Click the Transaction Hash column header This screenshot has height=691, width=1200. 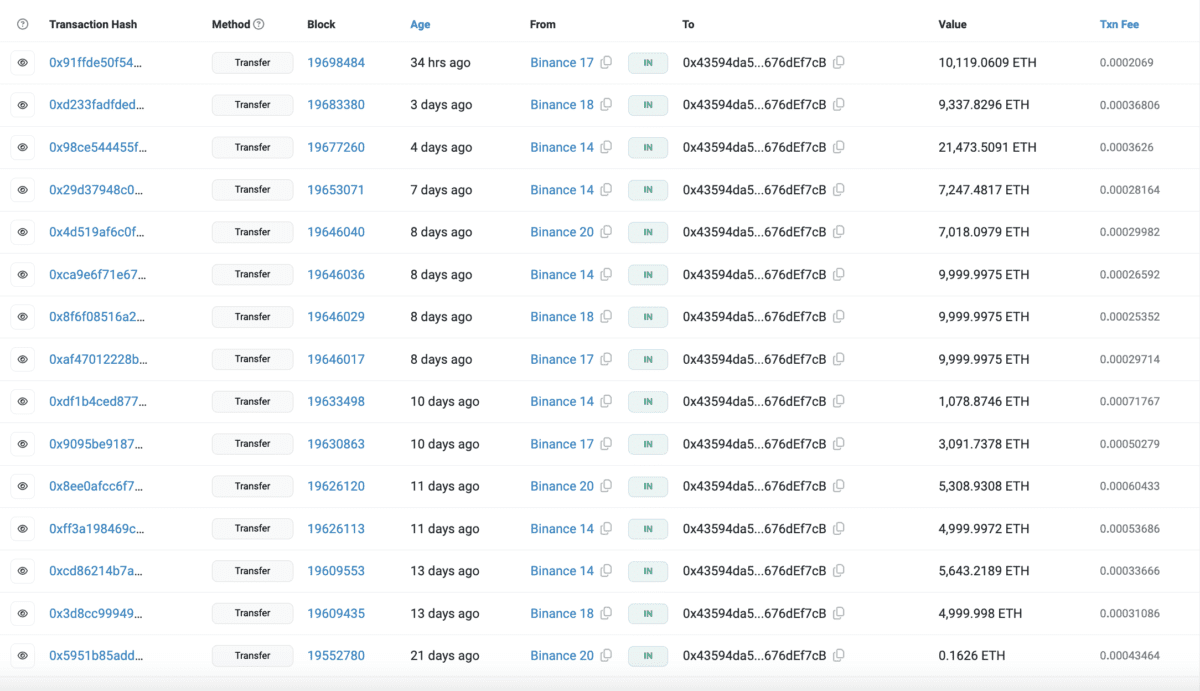click(93, 24)
